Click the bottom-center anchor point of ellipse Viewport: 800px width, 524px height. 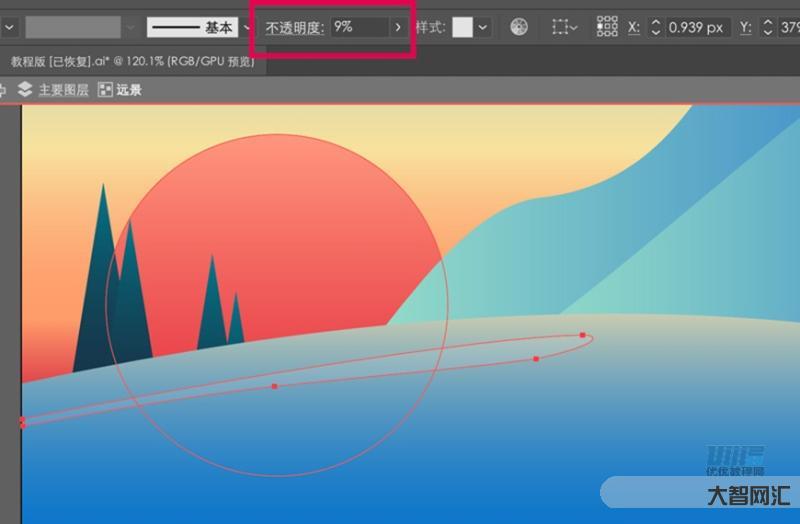[274, 386]
